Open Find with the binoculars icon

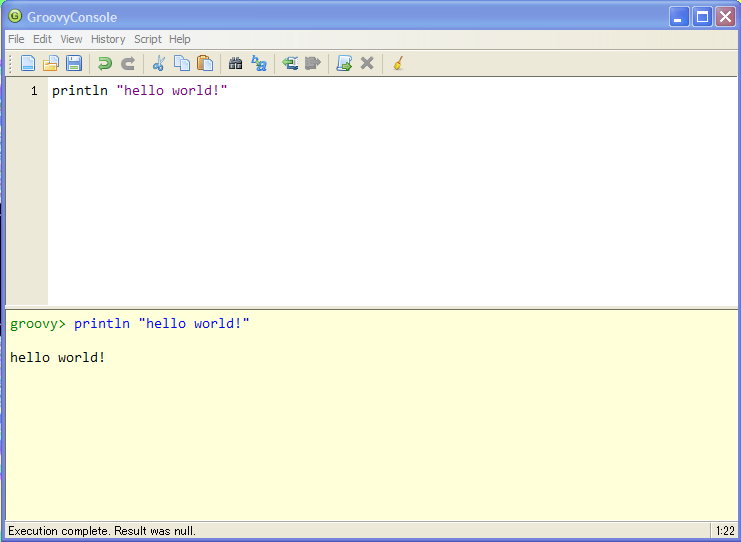point(235,63)
